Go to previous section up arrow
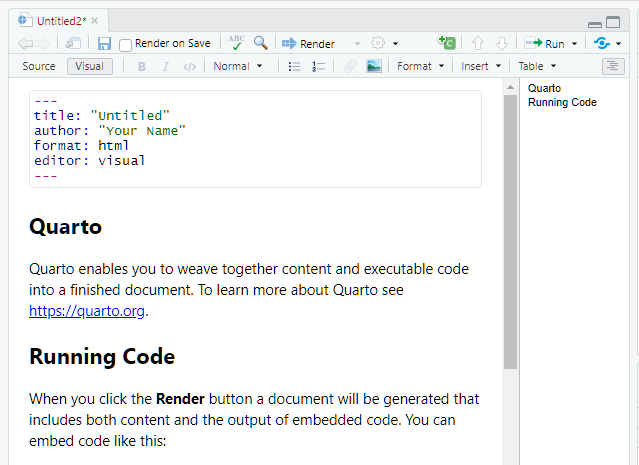Image resolution: width=639 pixels, height=465 pixels. point(478,43)
